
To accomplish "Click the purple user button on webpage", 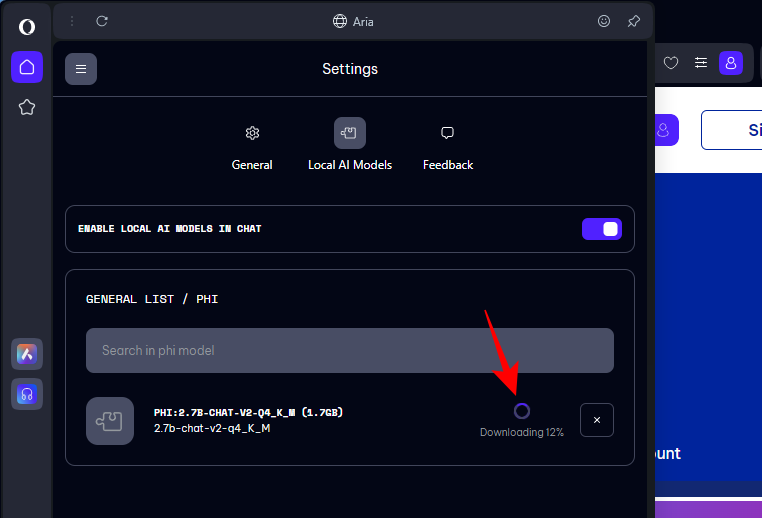I will [664, 130].
